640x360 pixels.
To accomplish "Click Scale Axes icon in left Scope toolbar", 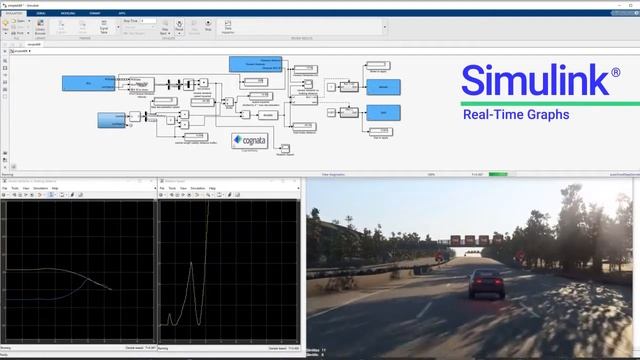I will (62, 195).
